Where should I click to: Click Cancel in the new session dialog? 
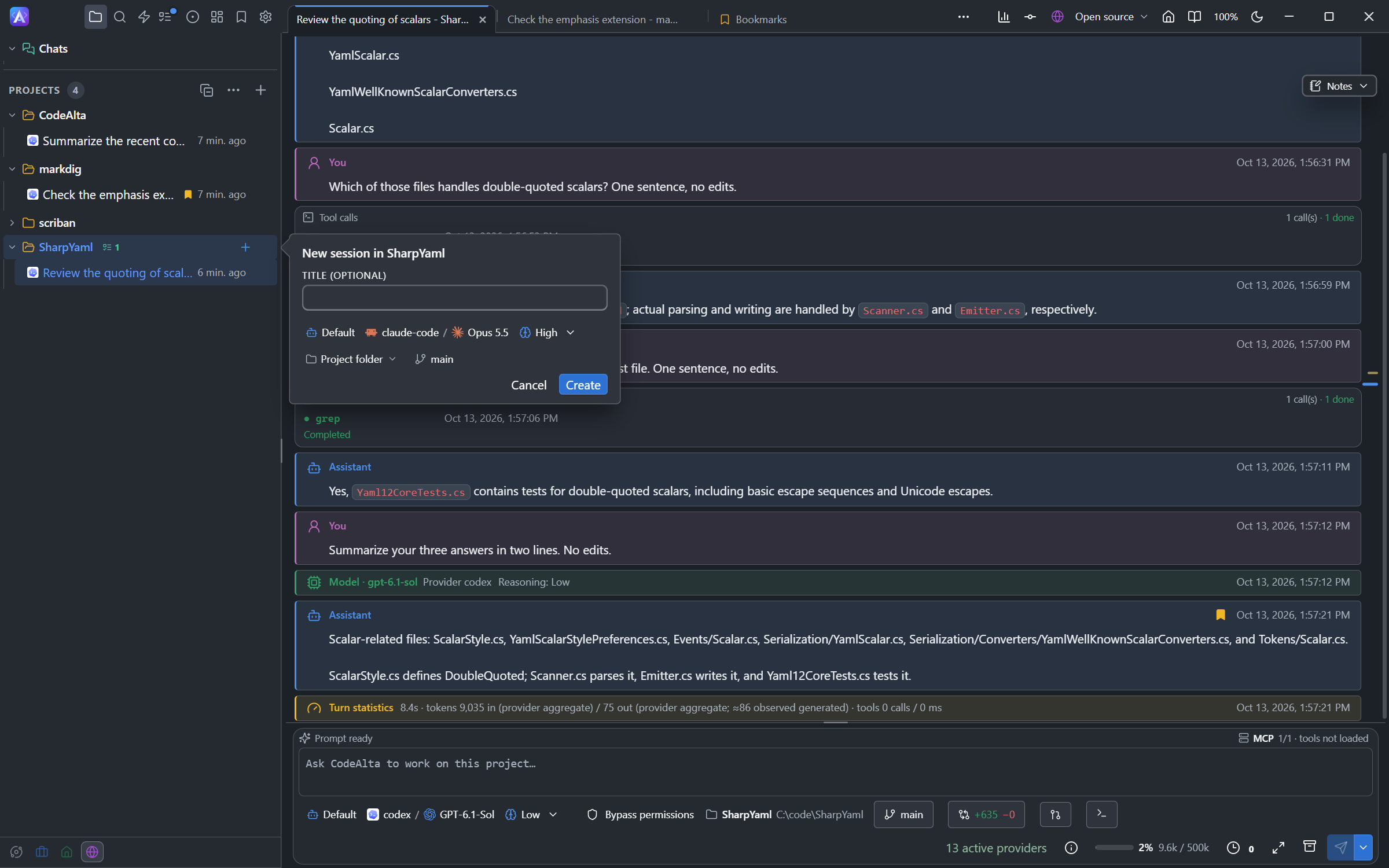click(x=528, y=385)
